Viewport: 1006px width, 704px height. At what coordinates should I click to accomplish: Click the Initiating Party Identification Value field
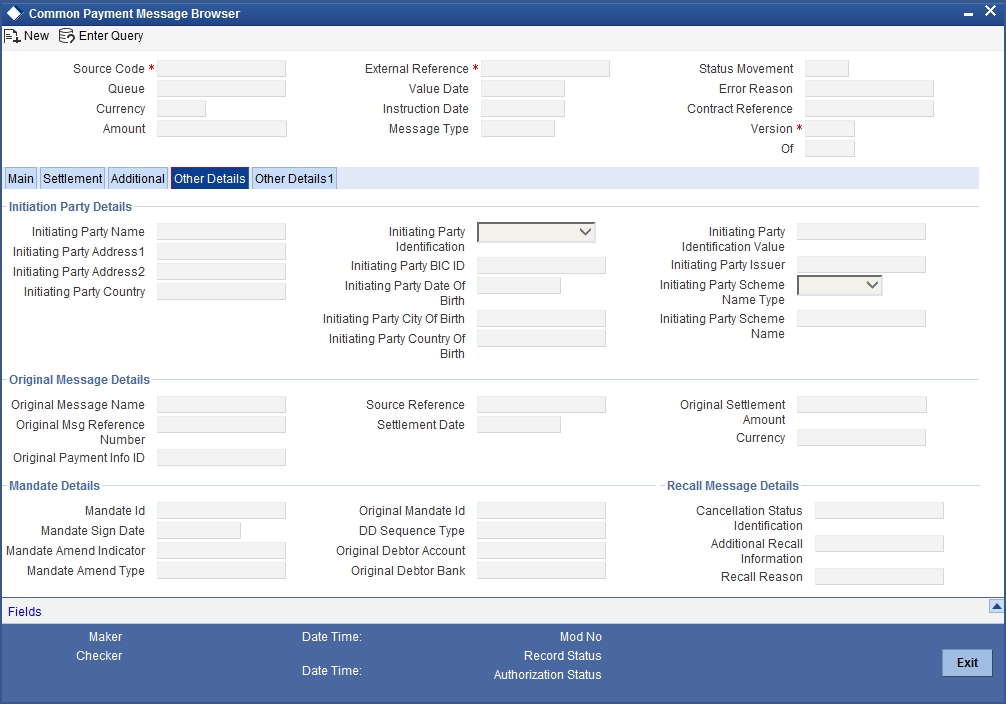(862, 232)
